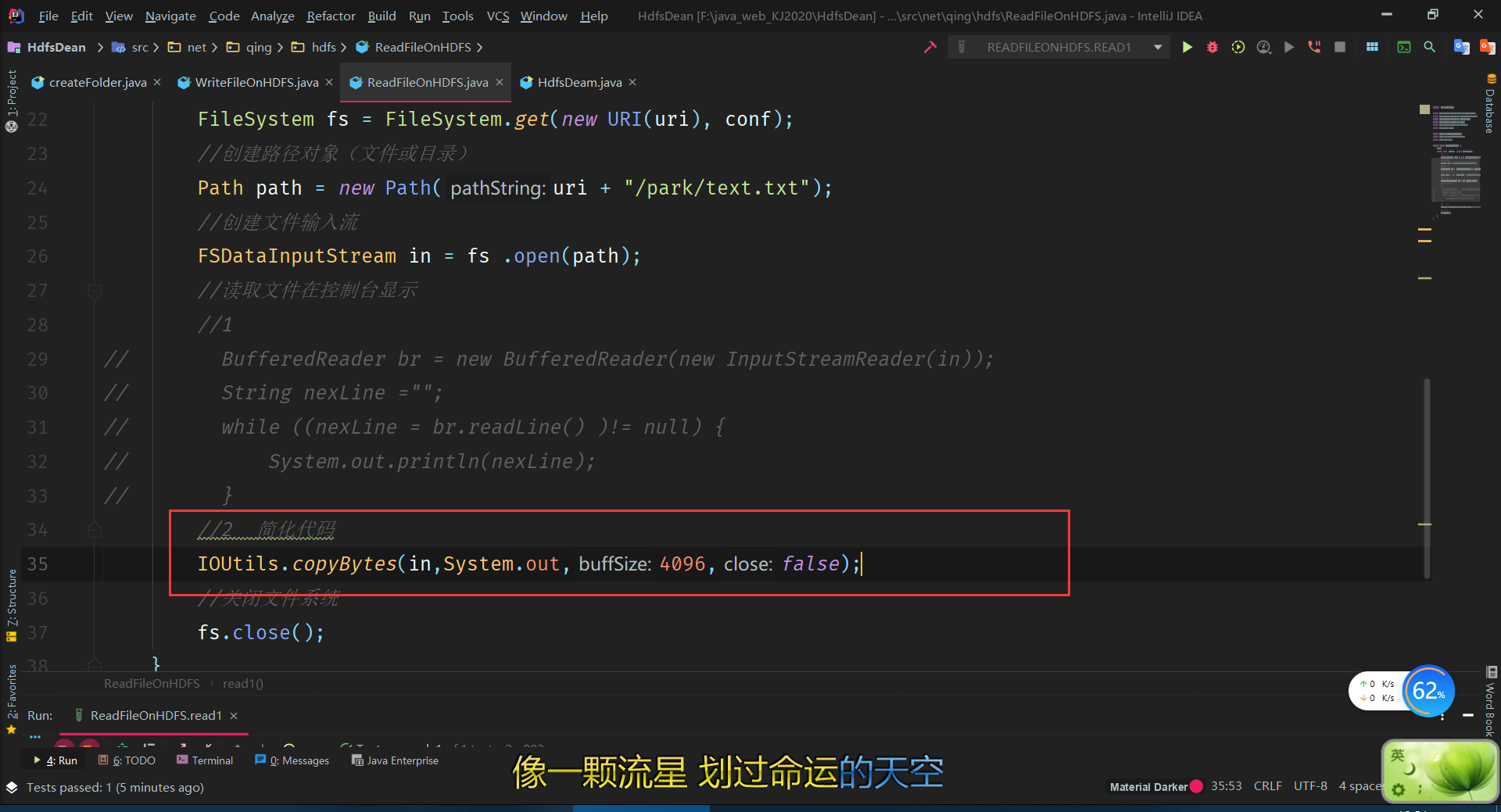Screen dimensions: 1501x812
Task: Click read1() in editor breadcrumb
Action: coord(242,684)
